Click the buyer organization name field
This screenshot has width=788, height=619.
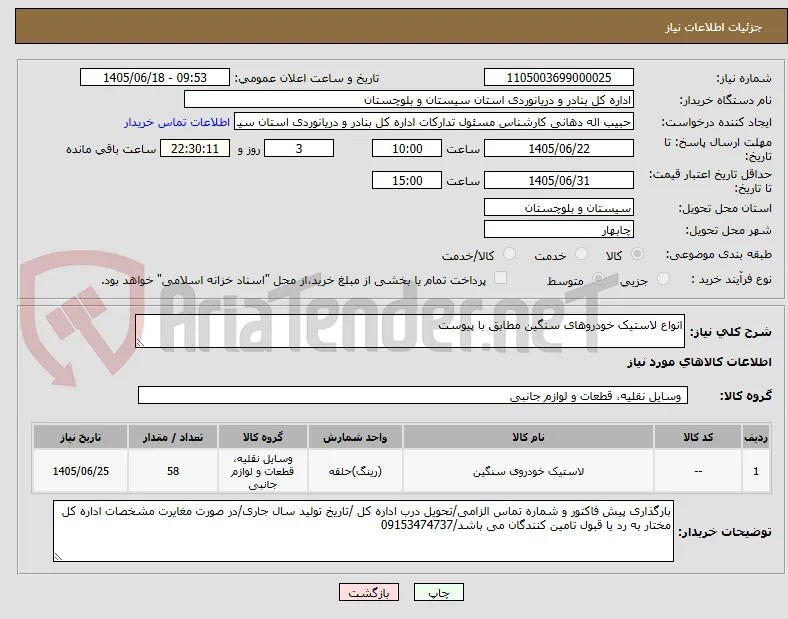[x=409, y=99]
